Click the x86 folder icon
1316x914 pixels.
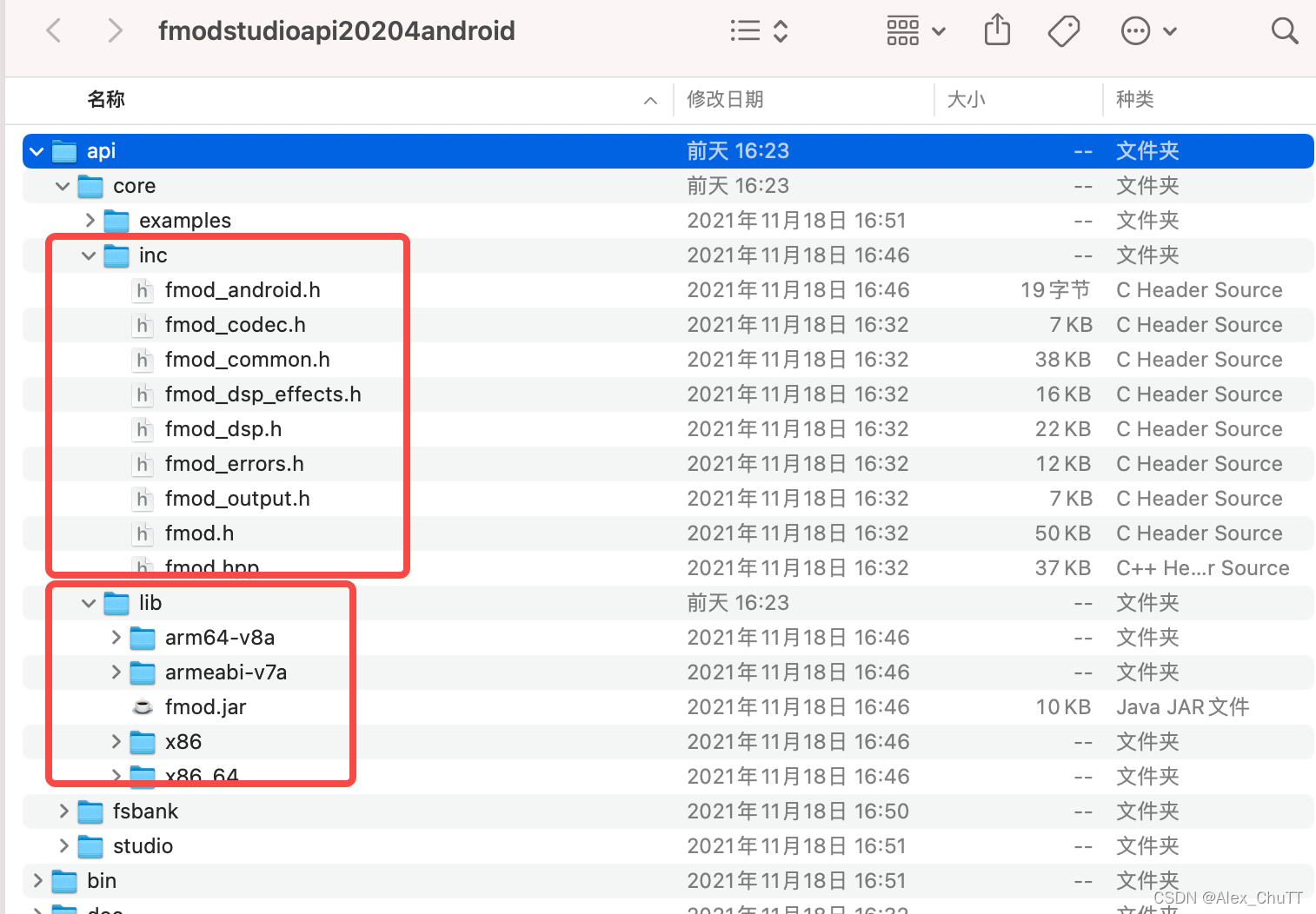click(143, 742)
